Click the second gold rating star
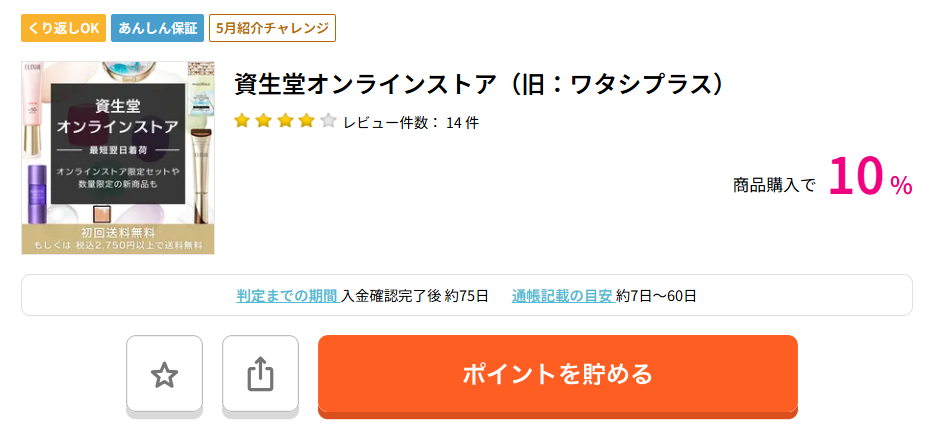Image resolution: width=943 pixels, height=433 pixels. click(x=263, y=121)
